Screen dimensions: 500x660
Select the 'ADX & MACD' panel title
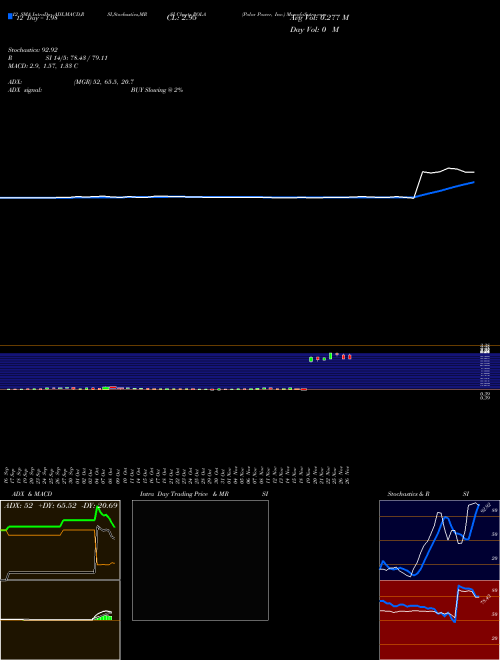click(x=32, y=494)
